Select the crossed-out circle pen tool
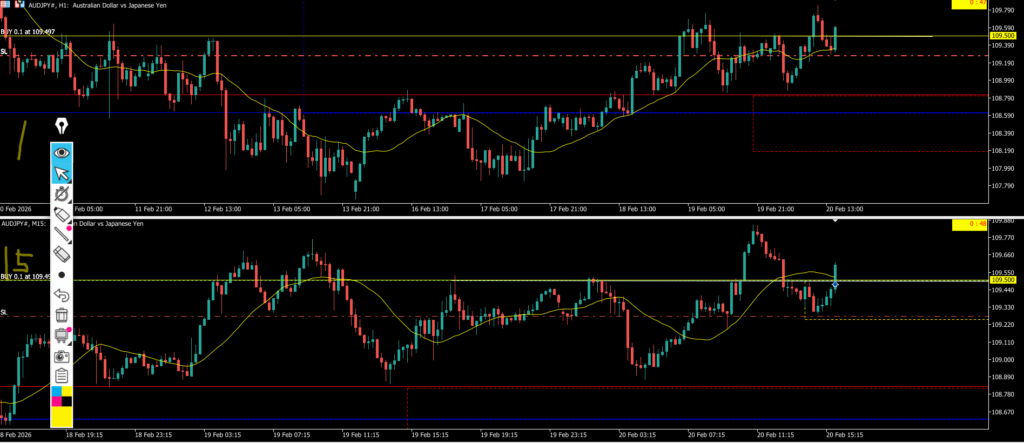 62,193
